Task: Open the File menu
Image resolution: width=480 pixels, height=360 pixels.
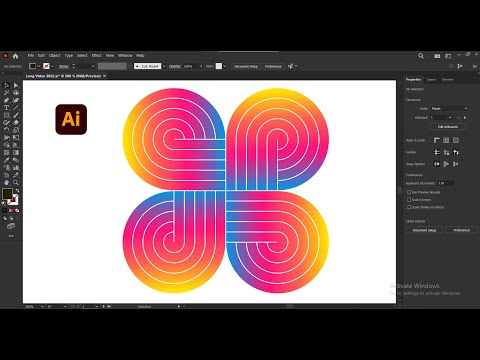Action: pyautogui.click(x=31, y=55)
